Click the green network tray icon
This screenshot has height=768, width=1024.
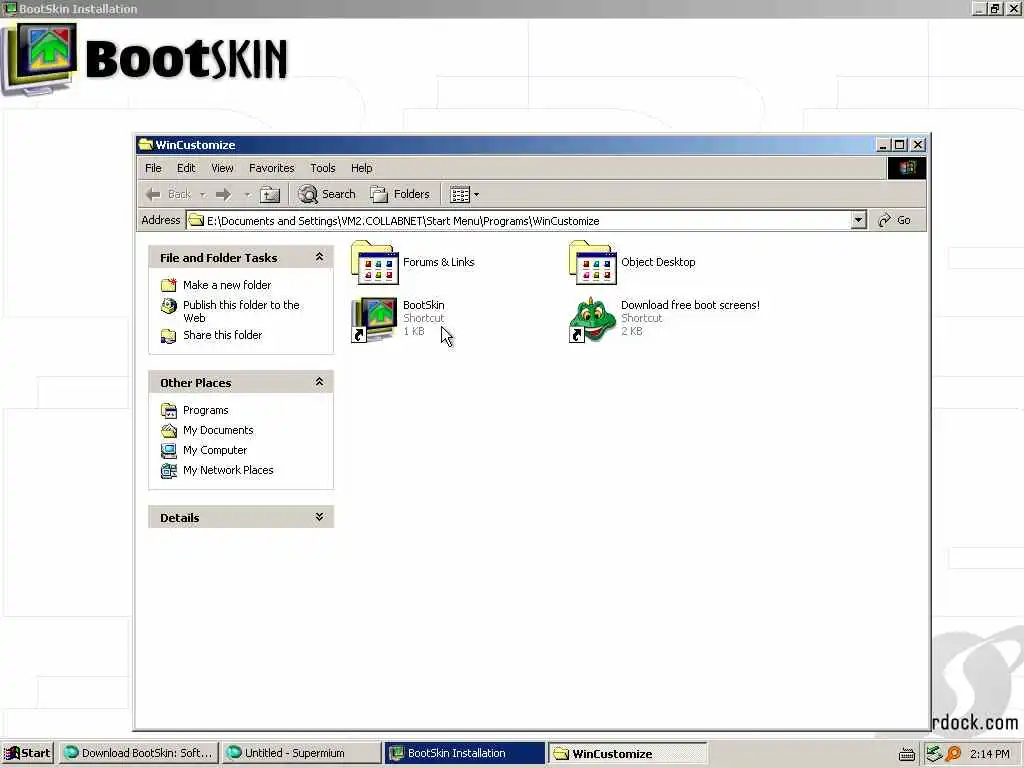934,754
